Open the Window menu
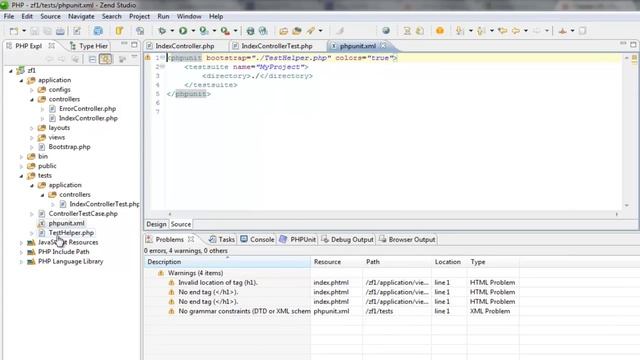The height and width of the screenshot is (360, 640). [x=189, y=16]
